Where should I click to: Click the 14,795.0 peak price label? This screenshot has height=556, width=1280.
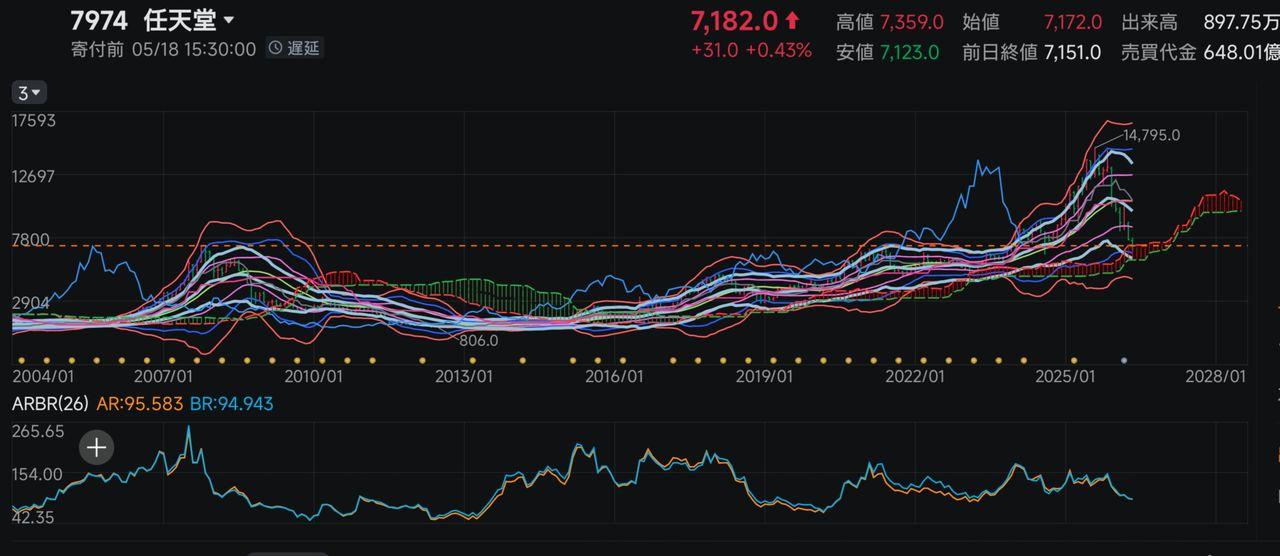(x=1152, y=135)
